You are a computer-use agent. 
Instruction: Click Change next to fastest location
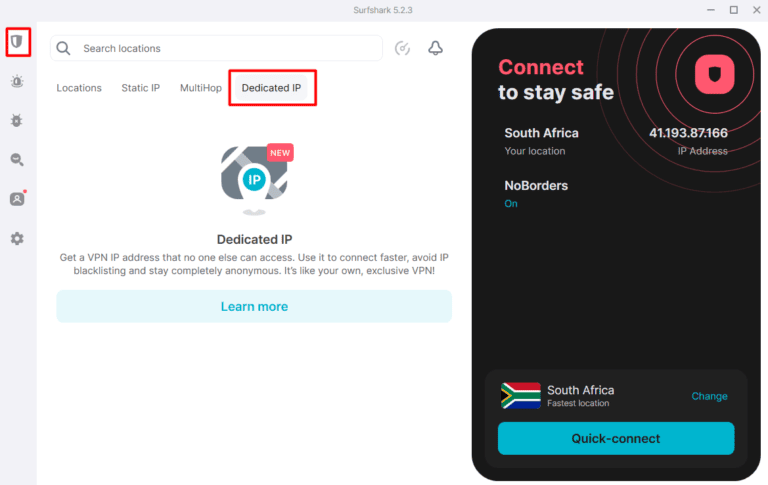point(709,396)
